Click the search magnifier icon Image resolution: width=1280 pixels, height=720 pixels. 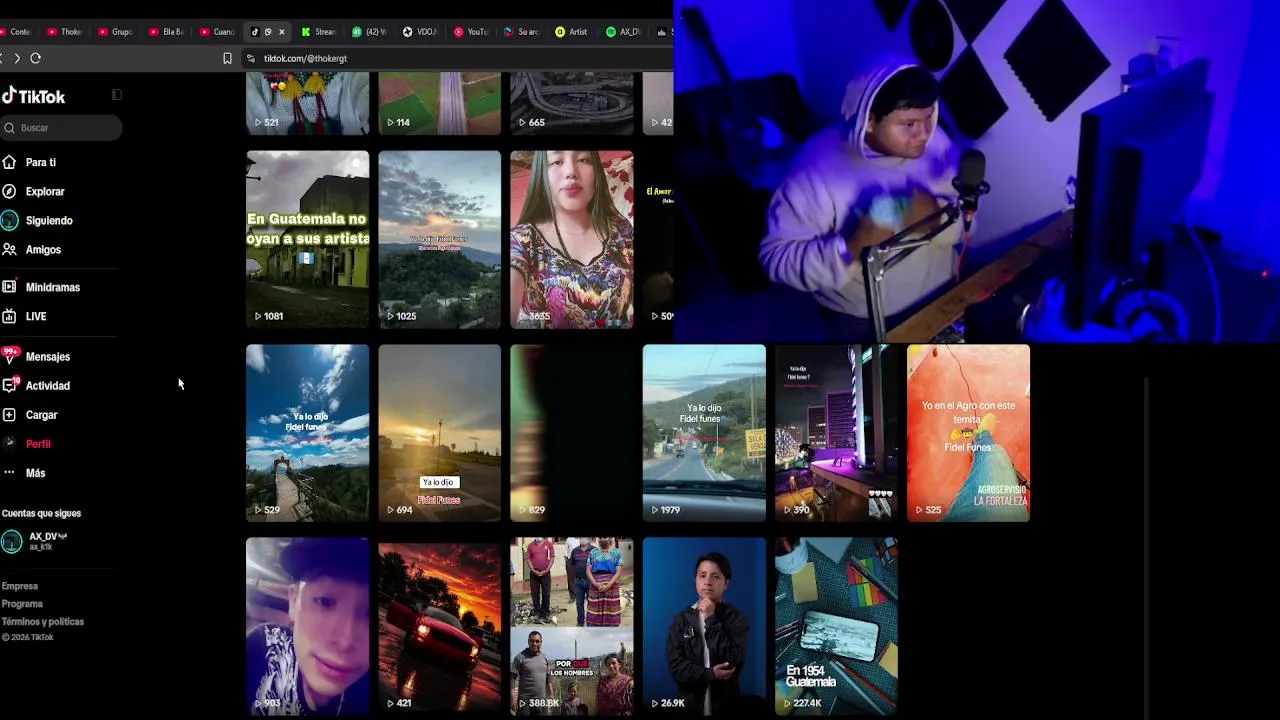point(9,128)
